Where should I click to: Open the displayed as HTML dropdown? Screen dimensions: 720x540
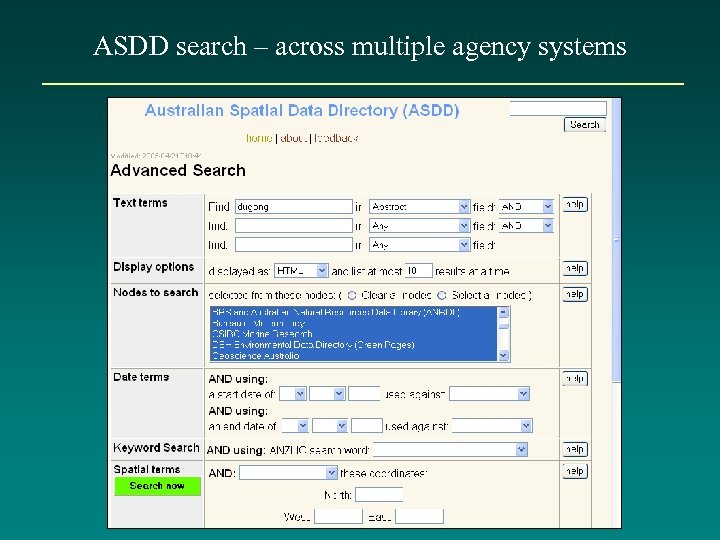coord(301,271)
